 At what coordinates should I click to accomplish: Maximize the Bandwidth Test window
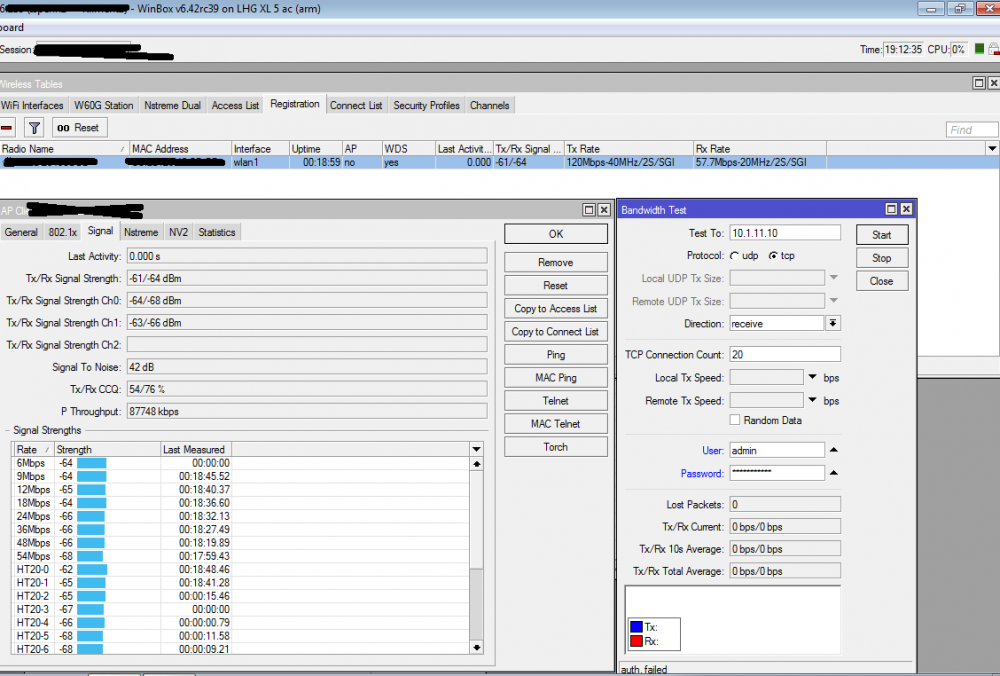890,210
